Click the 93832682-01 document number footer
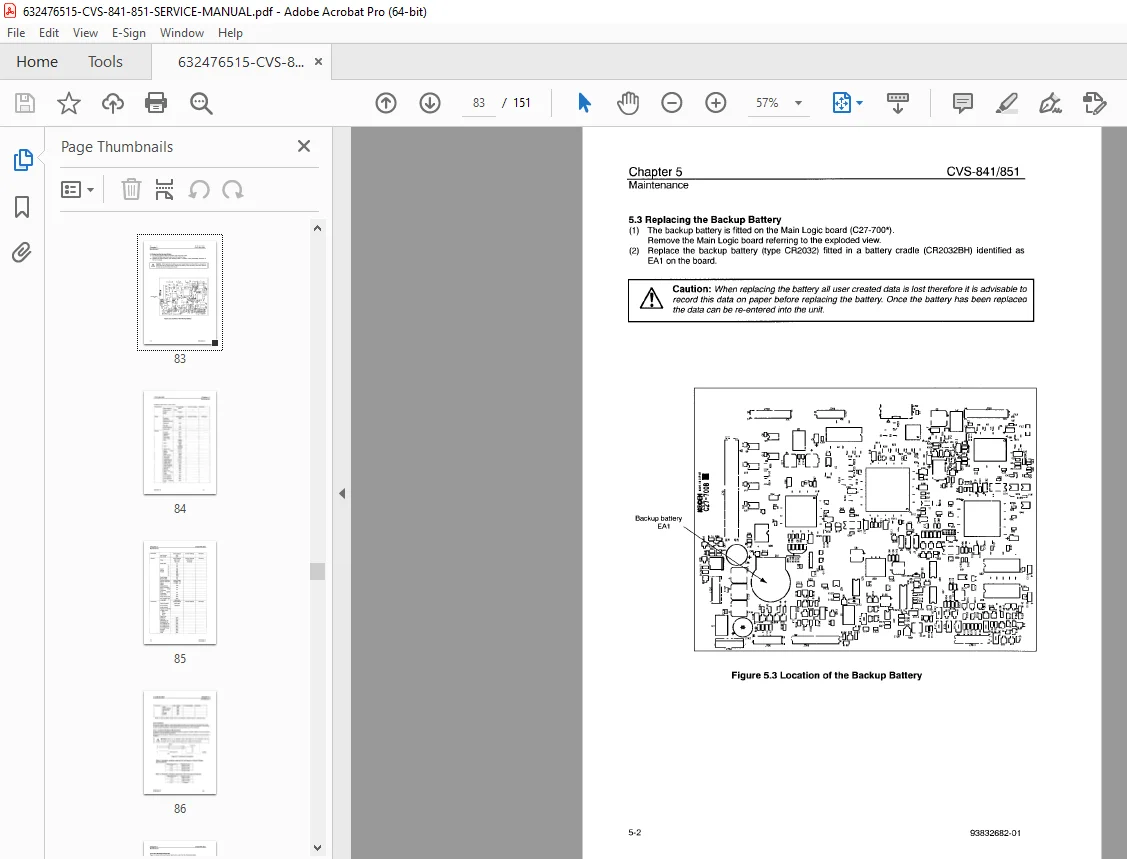Viewport: 1127px width, 859px height. pyautogui.click(x=995, y=833)
